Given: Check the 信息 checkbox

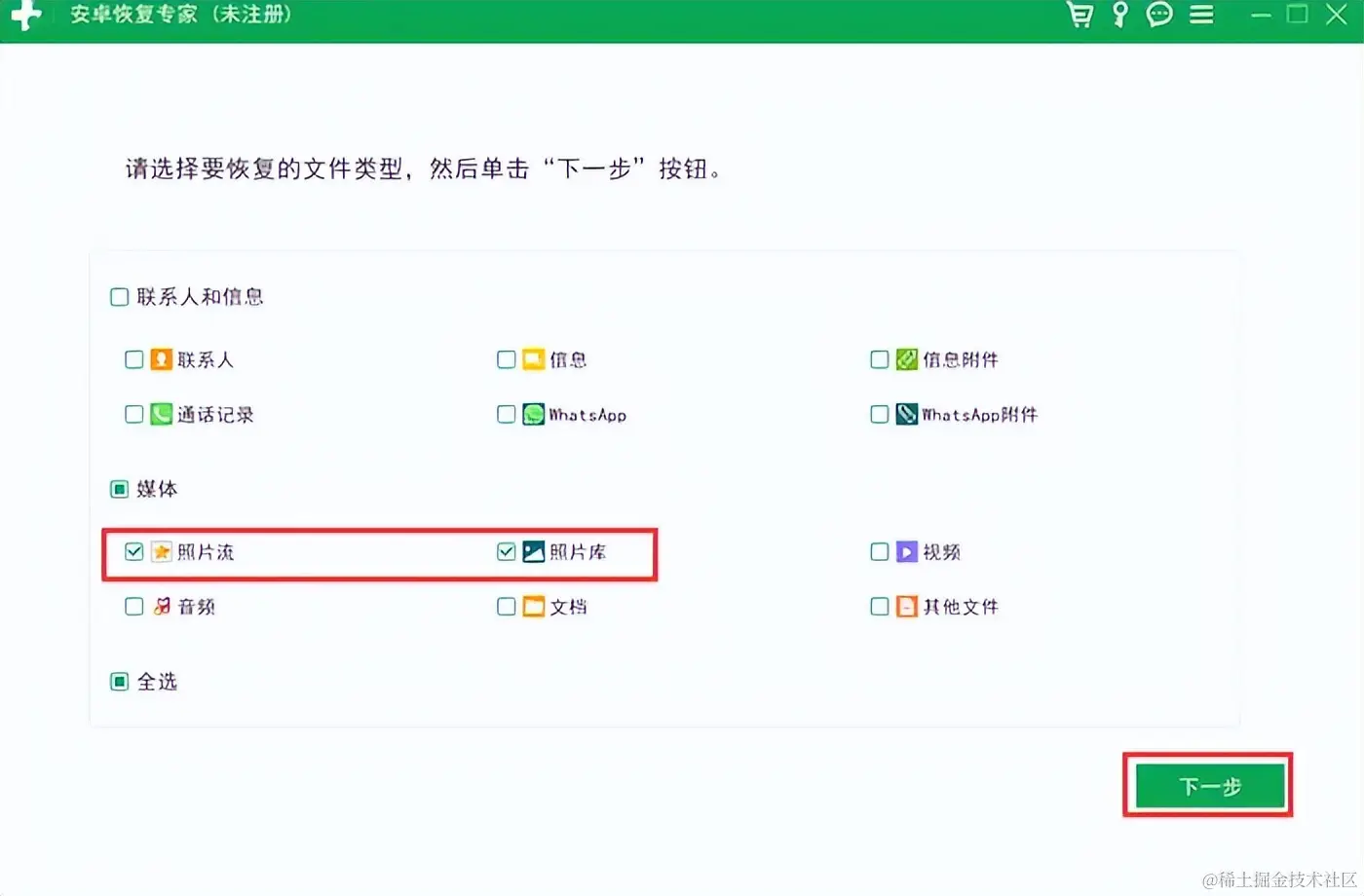Looking at the screenshot, I should pos(507,359).
